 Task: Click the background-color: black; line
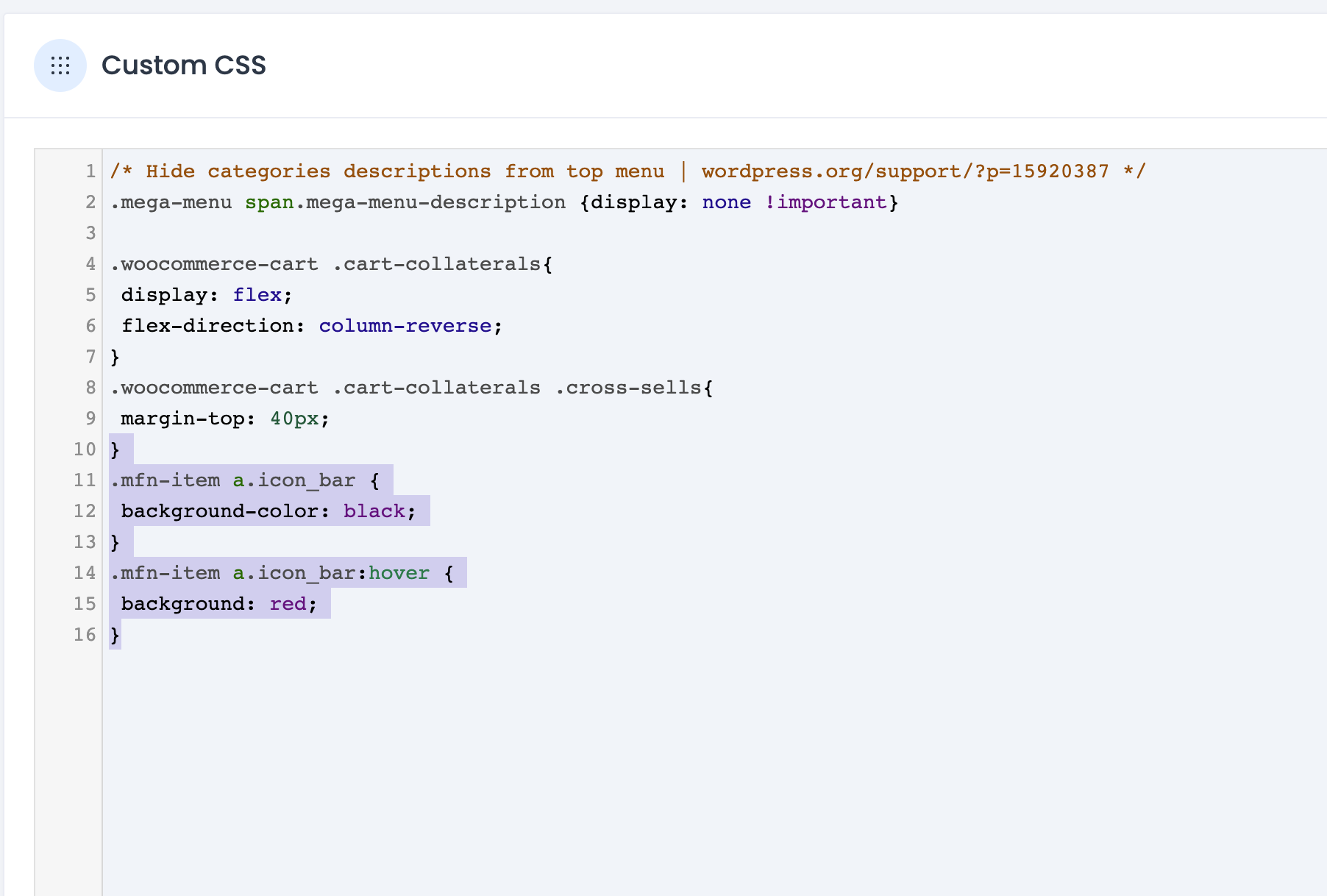click(x=268, y=511)
